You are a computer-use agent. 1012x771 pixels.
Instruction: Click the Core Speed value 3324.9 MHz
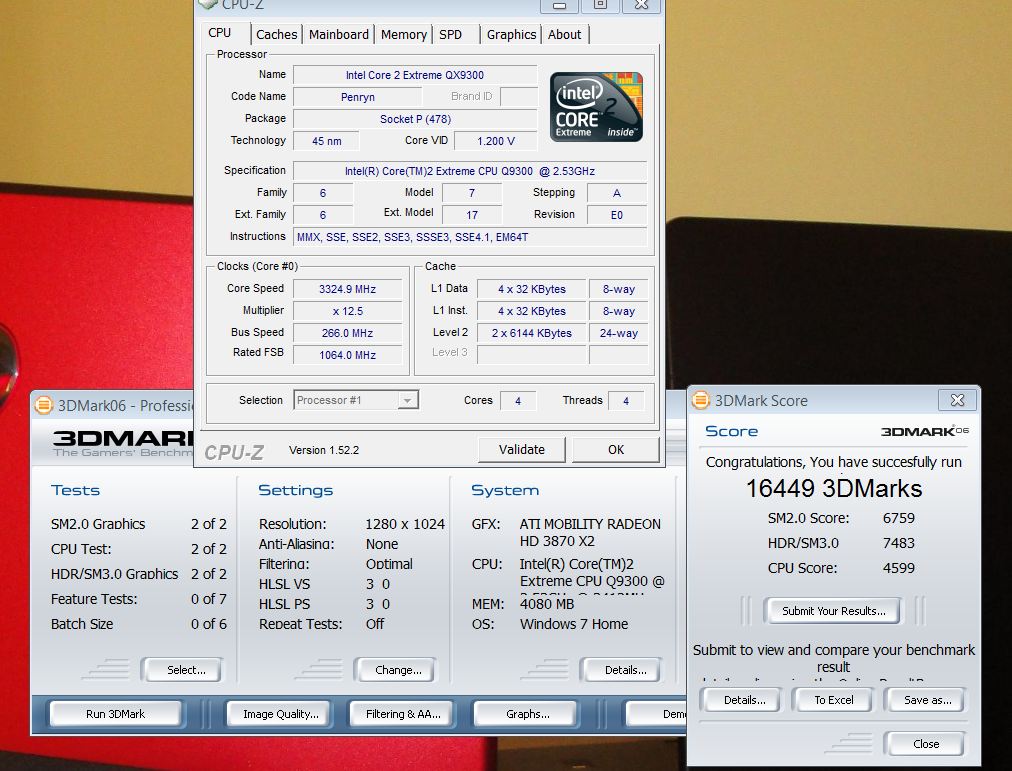(x=347, y=289)
